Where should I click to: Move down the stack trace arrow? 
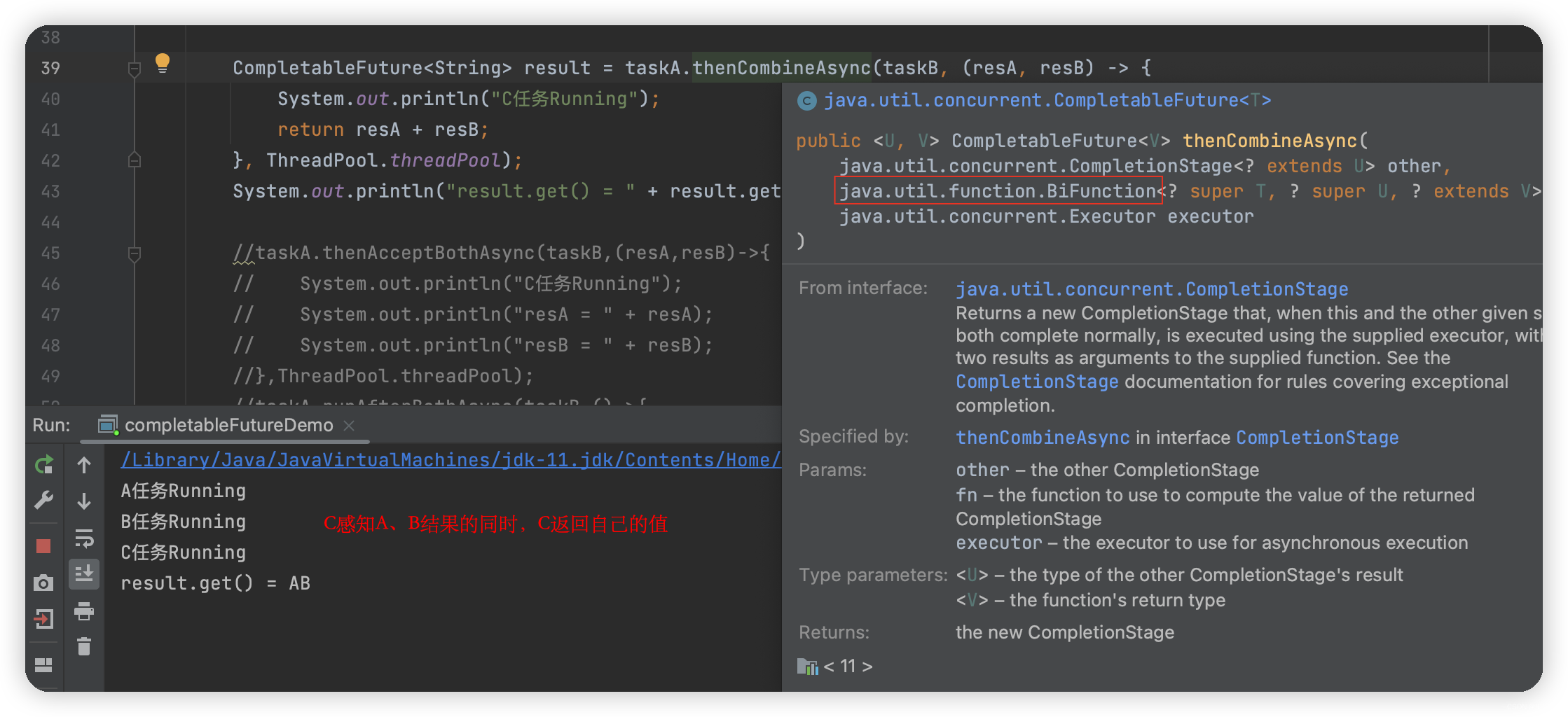84,501
